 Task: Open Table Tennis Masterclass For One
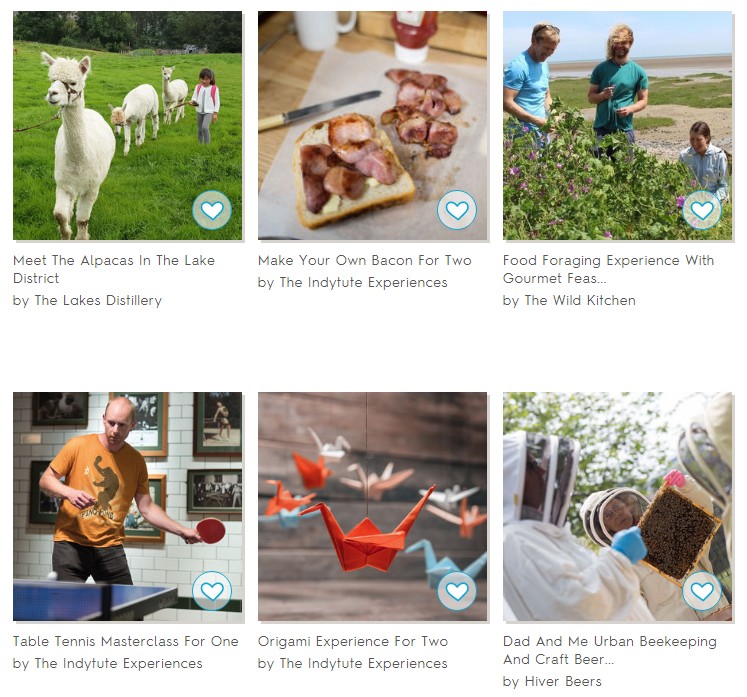pos(126,641)
